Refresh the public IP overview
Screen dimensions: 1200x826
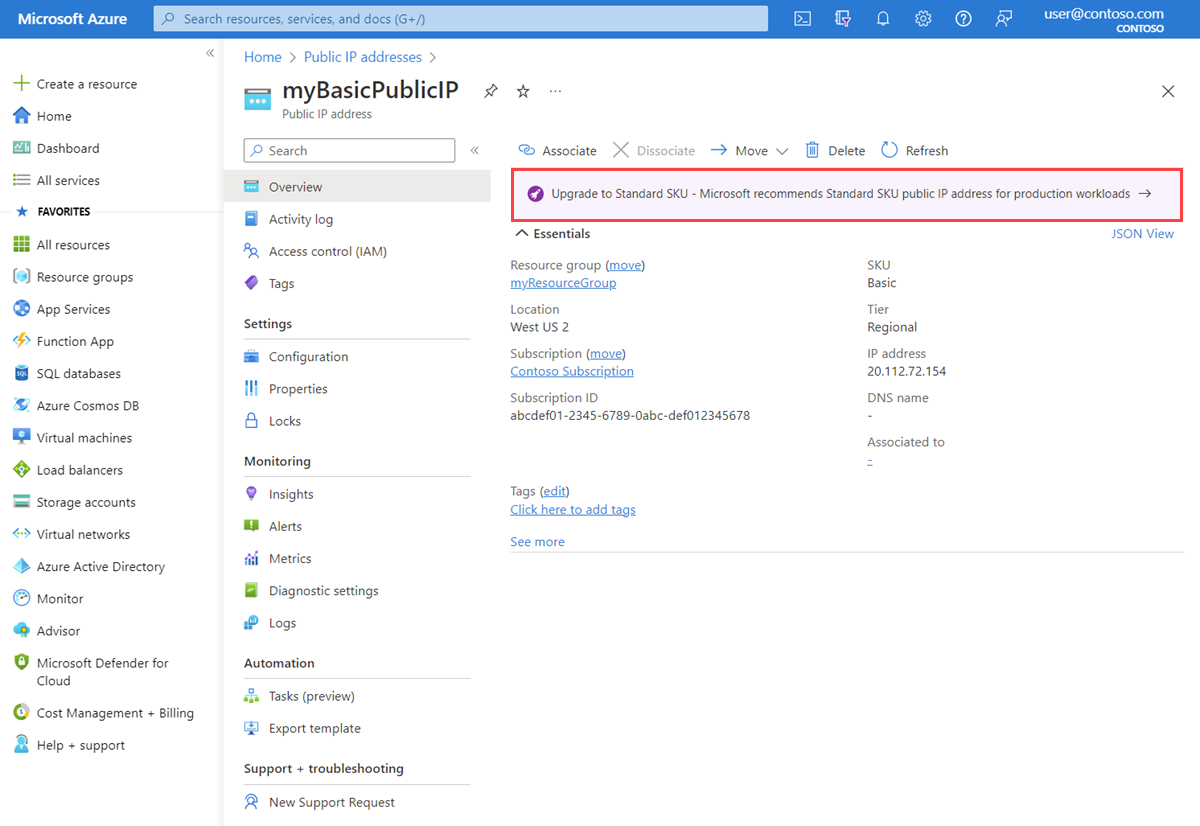pyautogui.click(x=914, y=151)
